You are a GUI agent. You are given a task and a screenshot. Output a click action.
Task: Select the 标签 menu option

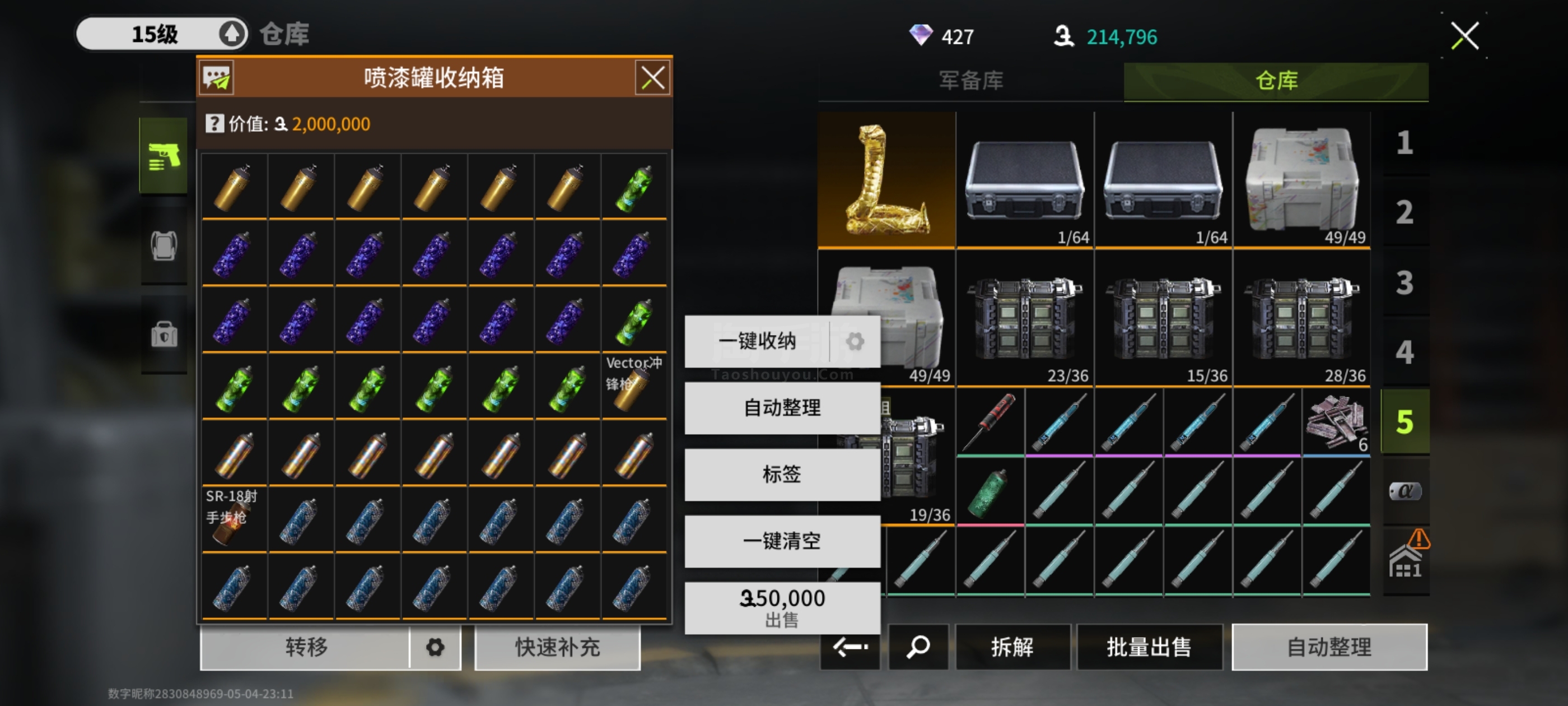[x=782, y=475]
